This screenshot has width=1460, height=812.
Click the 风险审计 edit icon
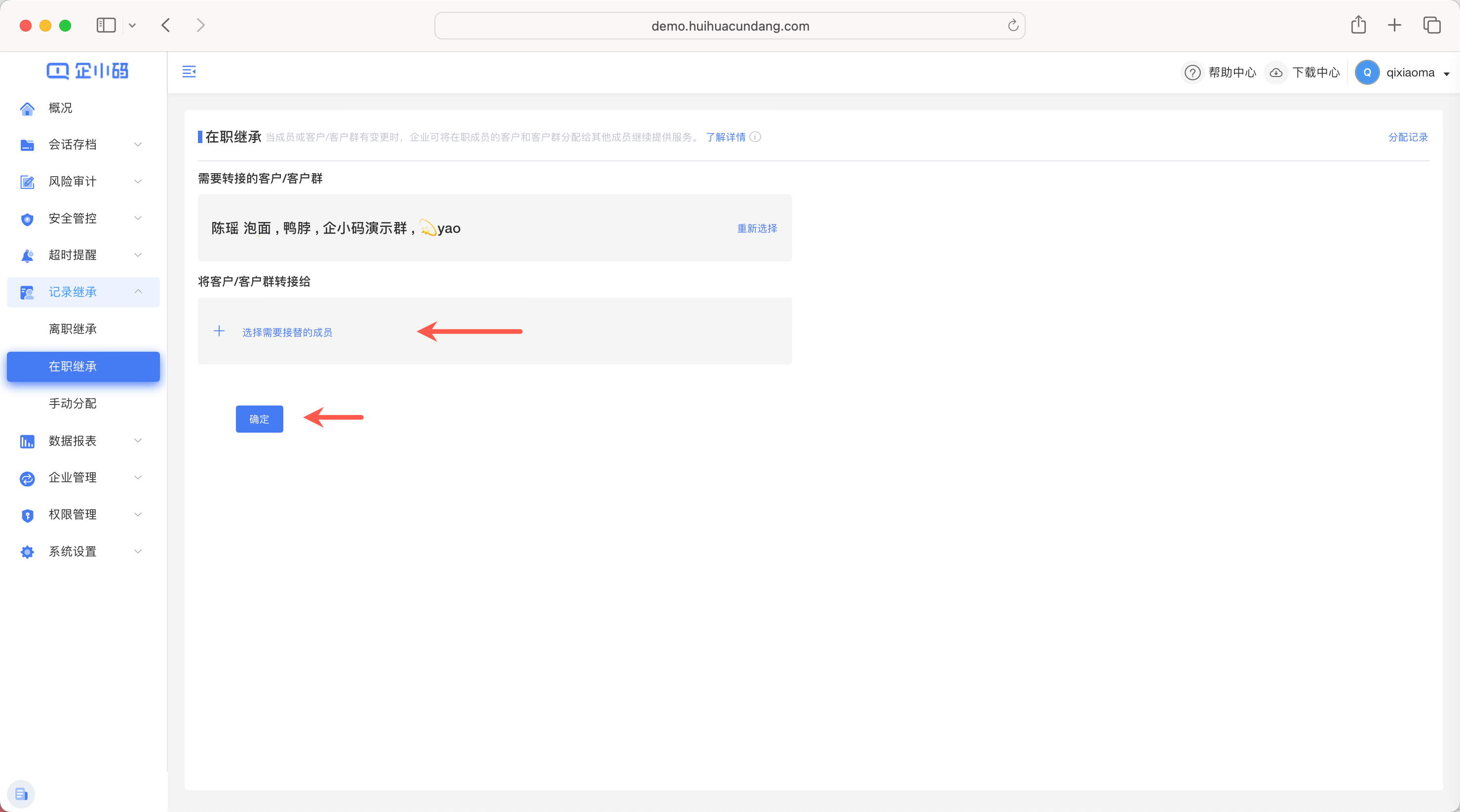coord(27,182)
